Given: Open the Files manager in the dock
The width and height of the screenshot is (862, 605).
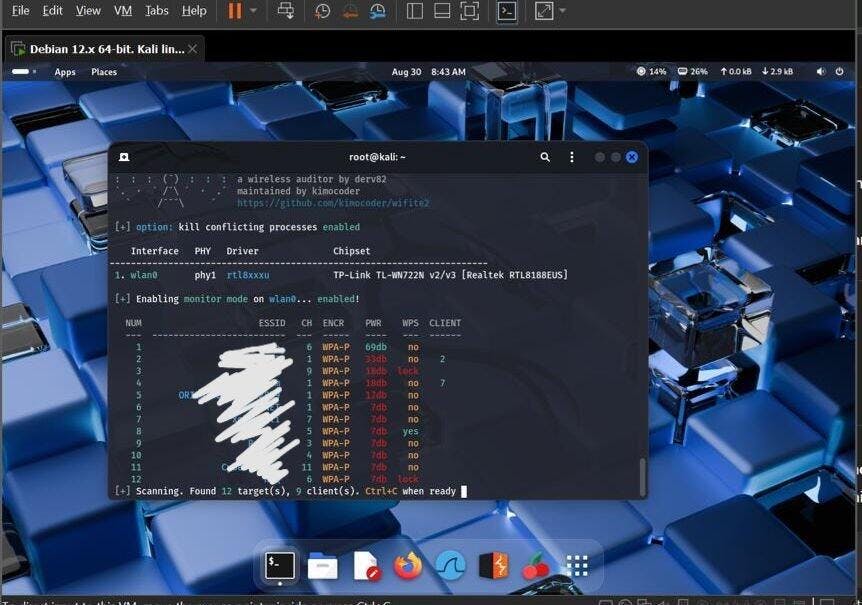Looking at the screenshot, I should click(322, 566).
